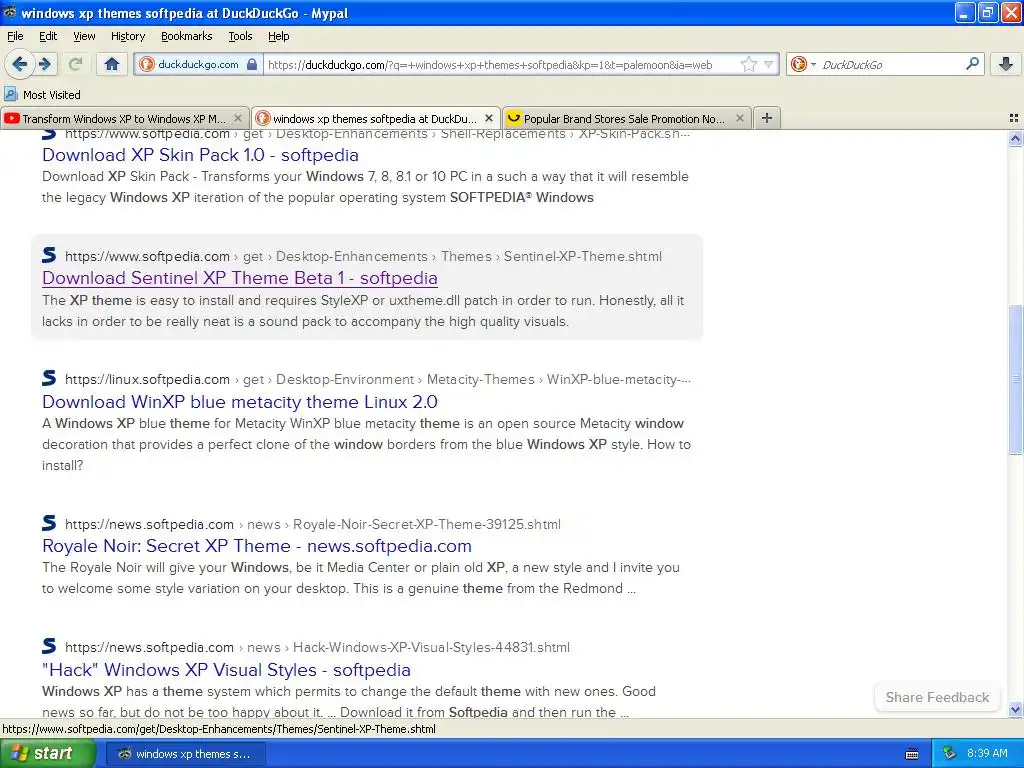Click the padlock site security icon
This screenshot has height=768, width=1024.
click(x=252, y=64)
